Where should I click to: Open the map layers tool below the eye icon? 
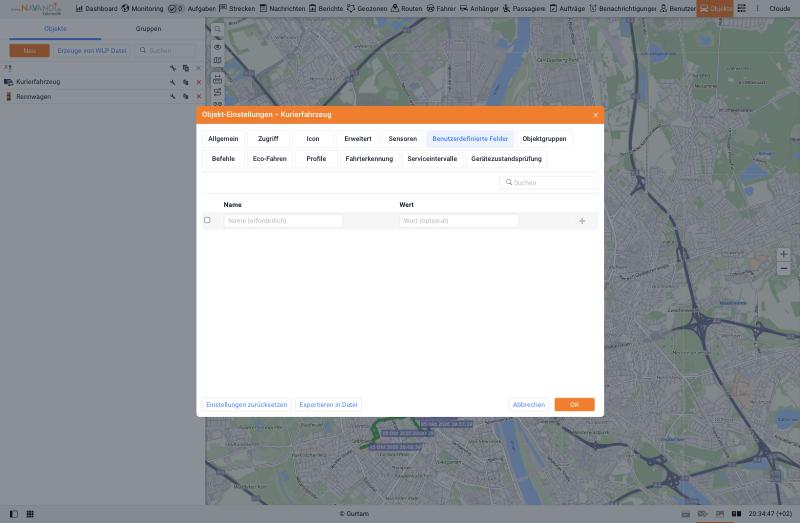217,60
